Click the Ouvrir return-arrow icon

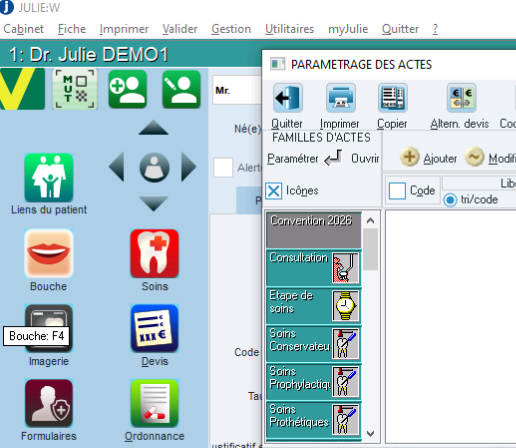[x=333, y=158]
